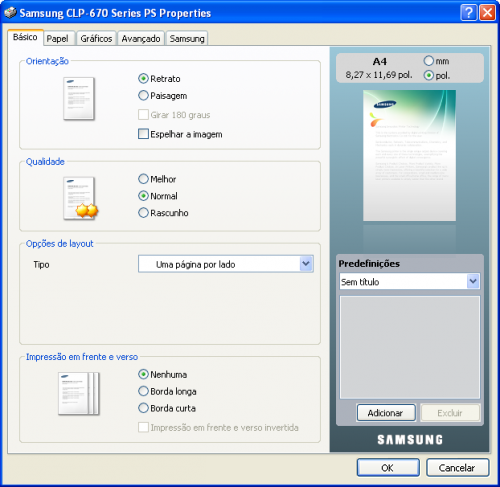Switch to the Gráficos tab

pos(96,39)
